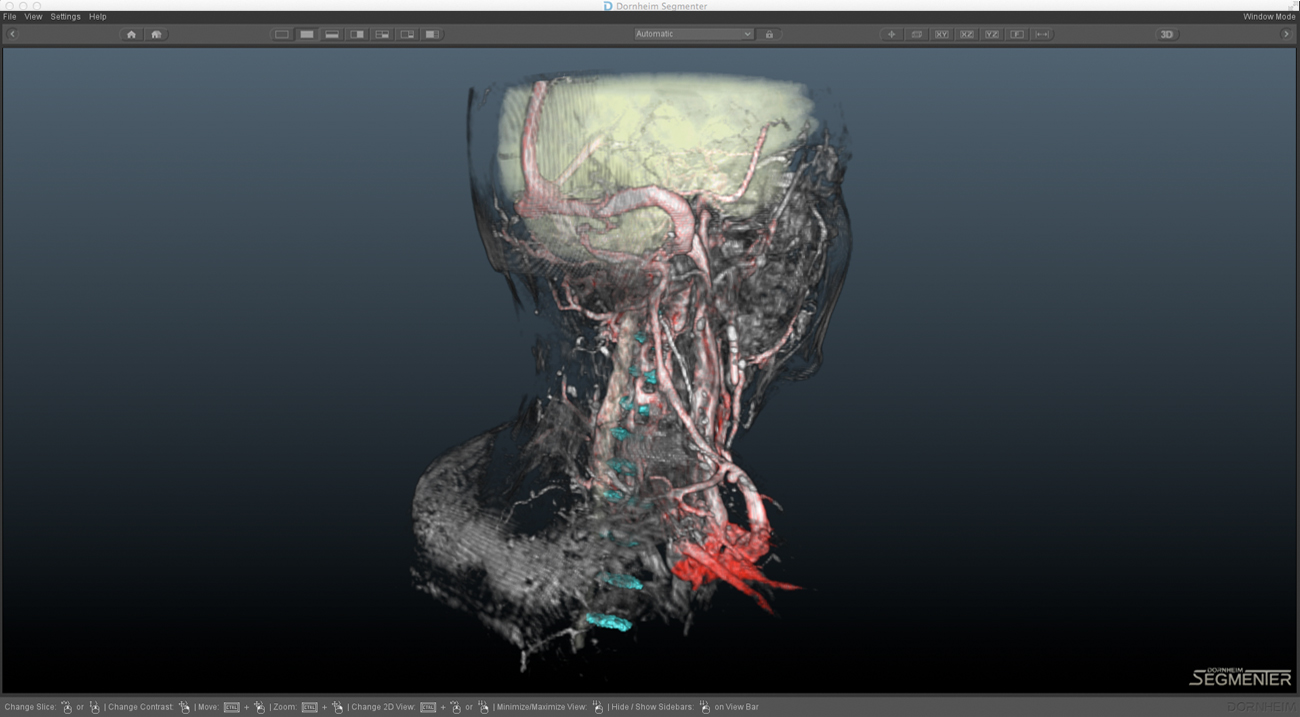
Task: Open the File menu
Action: pos(10,17)
